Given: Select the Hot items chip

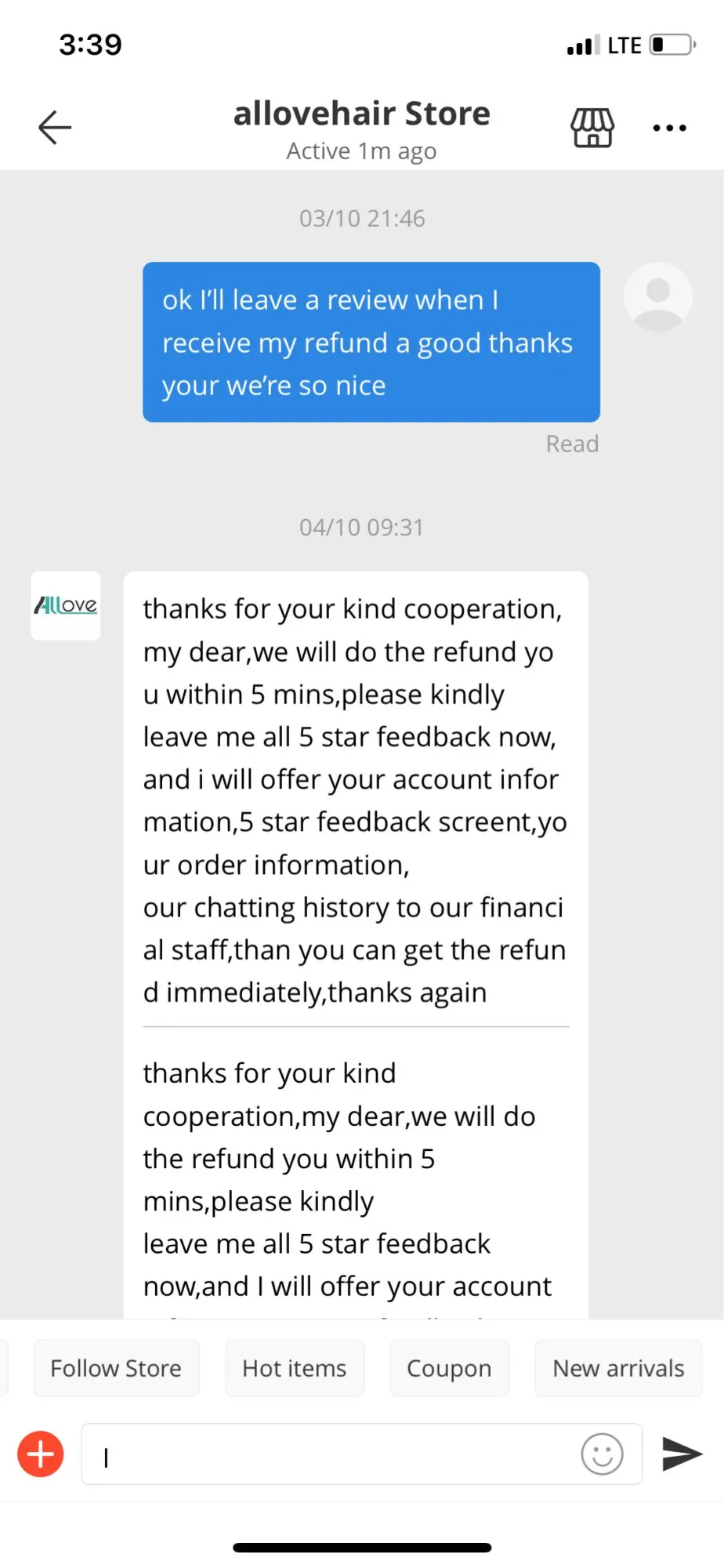Looking at the screenshot, I should (295, 1368).
